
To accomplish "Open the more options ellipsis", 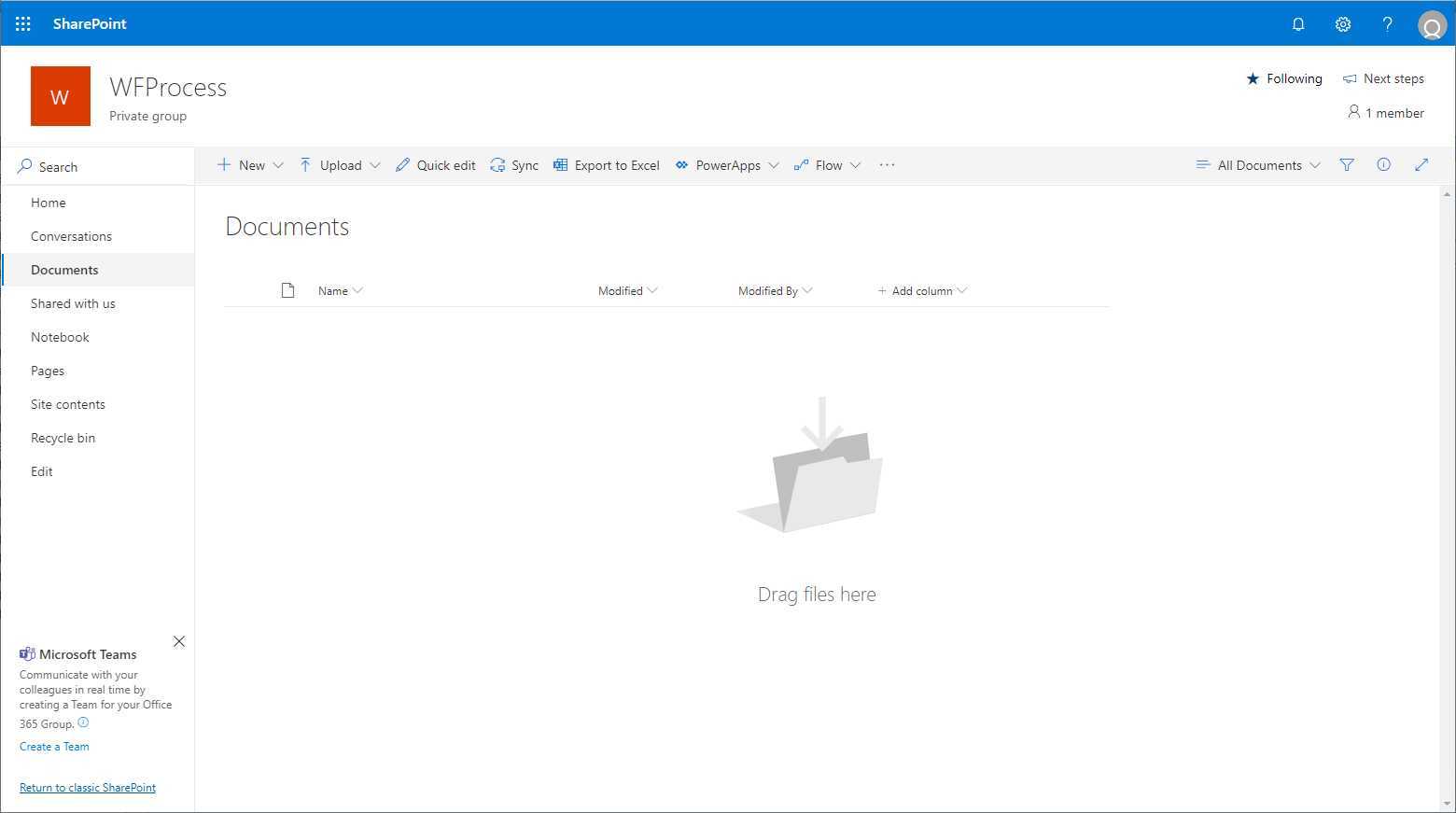I will pos(887,165).
